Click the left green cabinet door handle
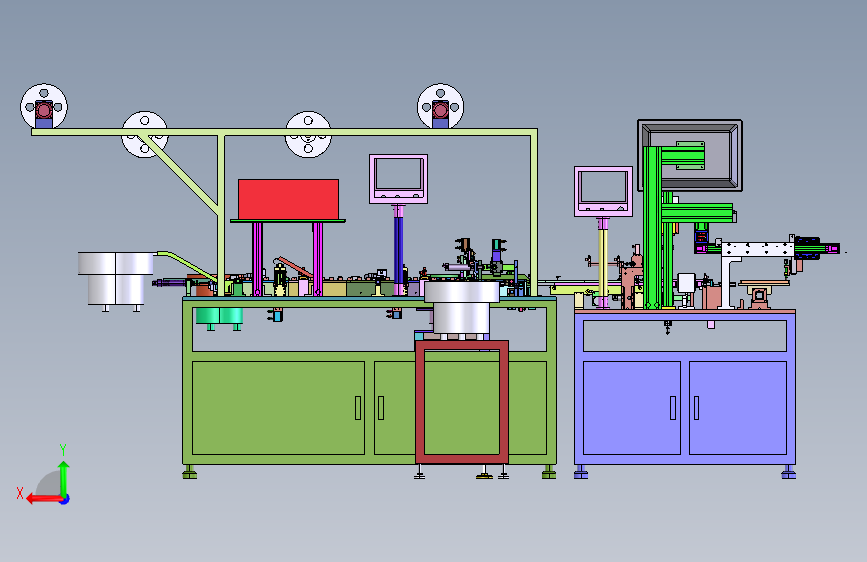 point(358,408)
